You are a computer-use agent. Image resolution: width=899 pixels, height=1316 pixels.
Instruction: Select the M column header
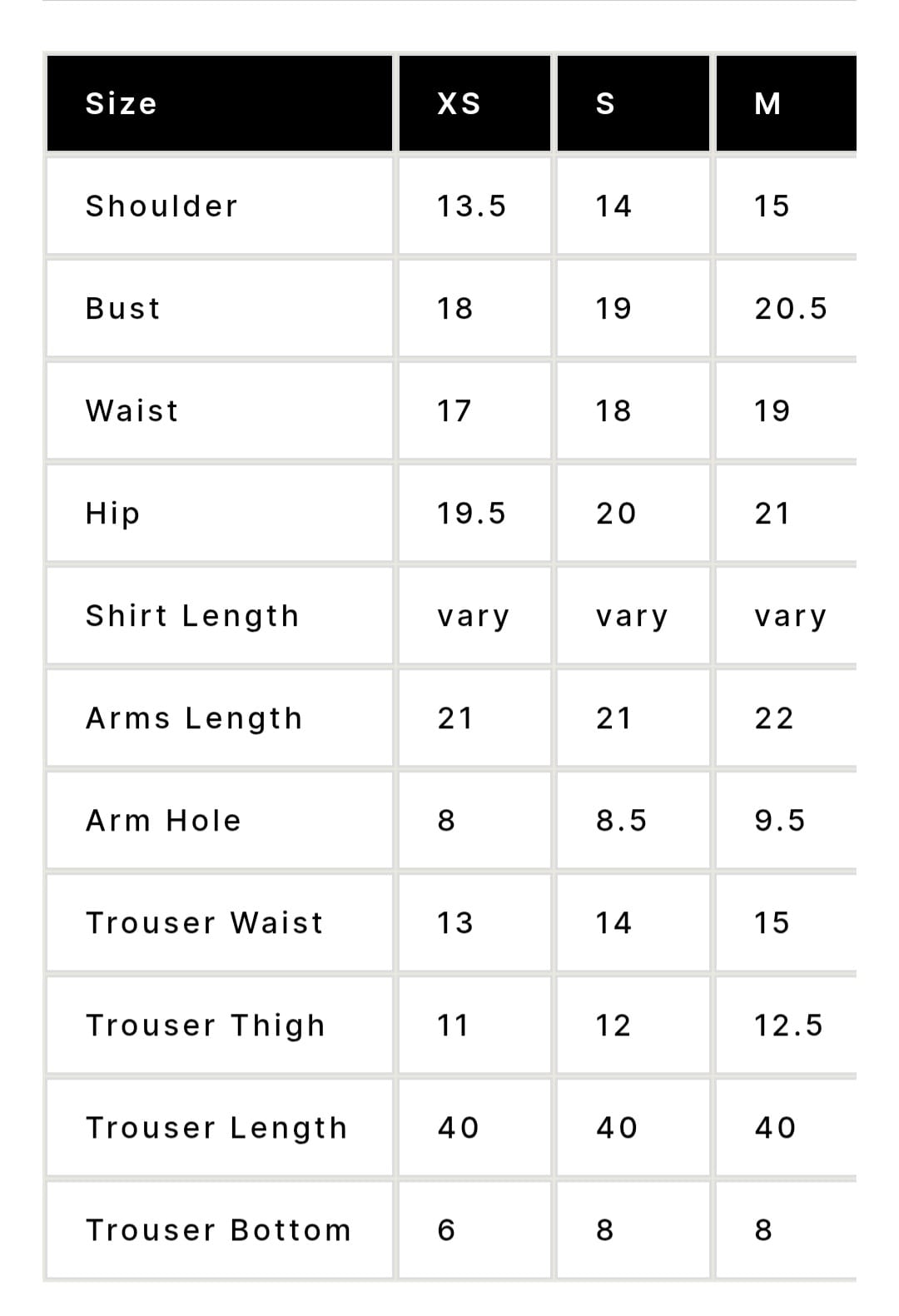pos(786,103)
